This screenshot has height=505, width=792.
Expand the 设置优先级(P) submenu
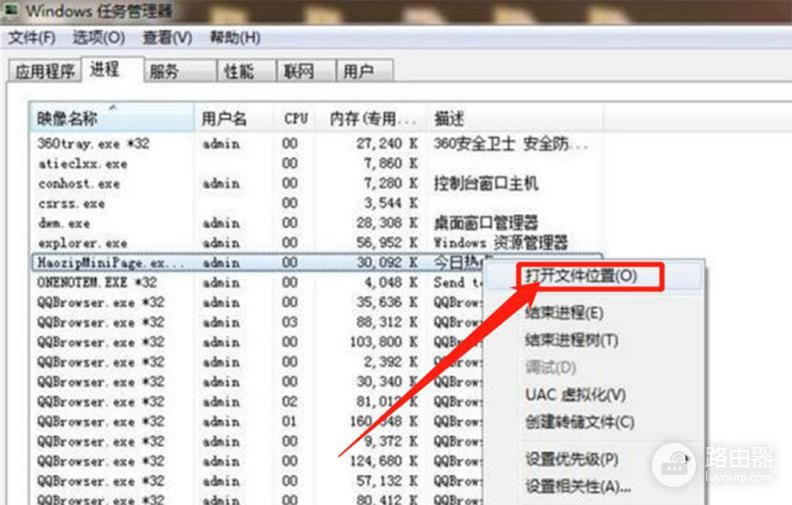[x=571, y=459]
